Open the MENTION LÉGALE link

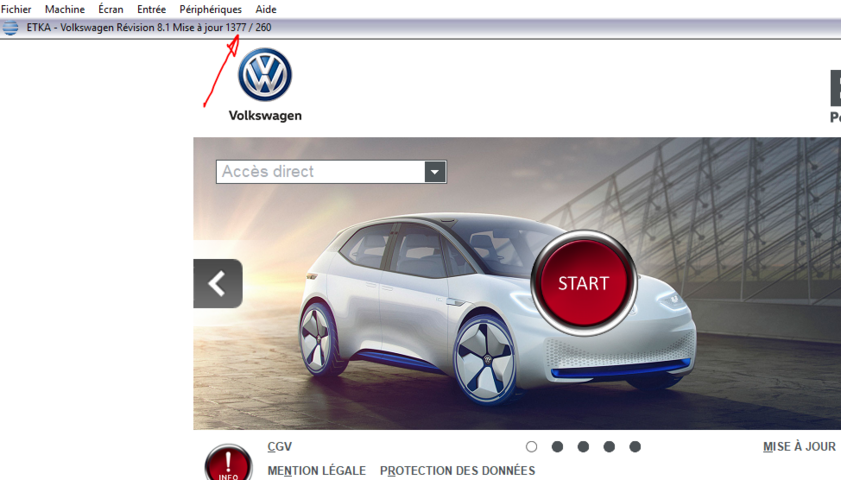[316, 471]
